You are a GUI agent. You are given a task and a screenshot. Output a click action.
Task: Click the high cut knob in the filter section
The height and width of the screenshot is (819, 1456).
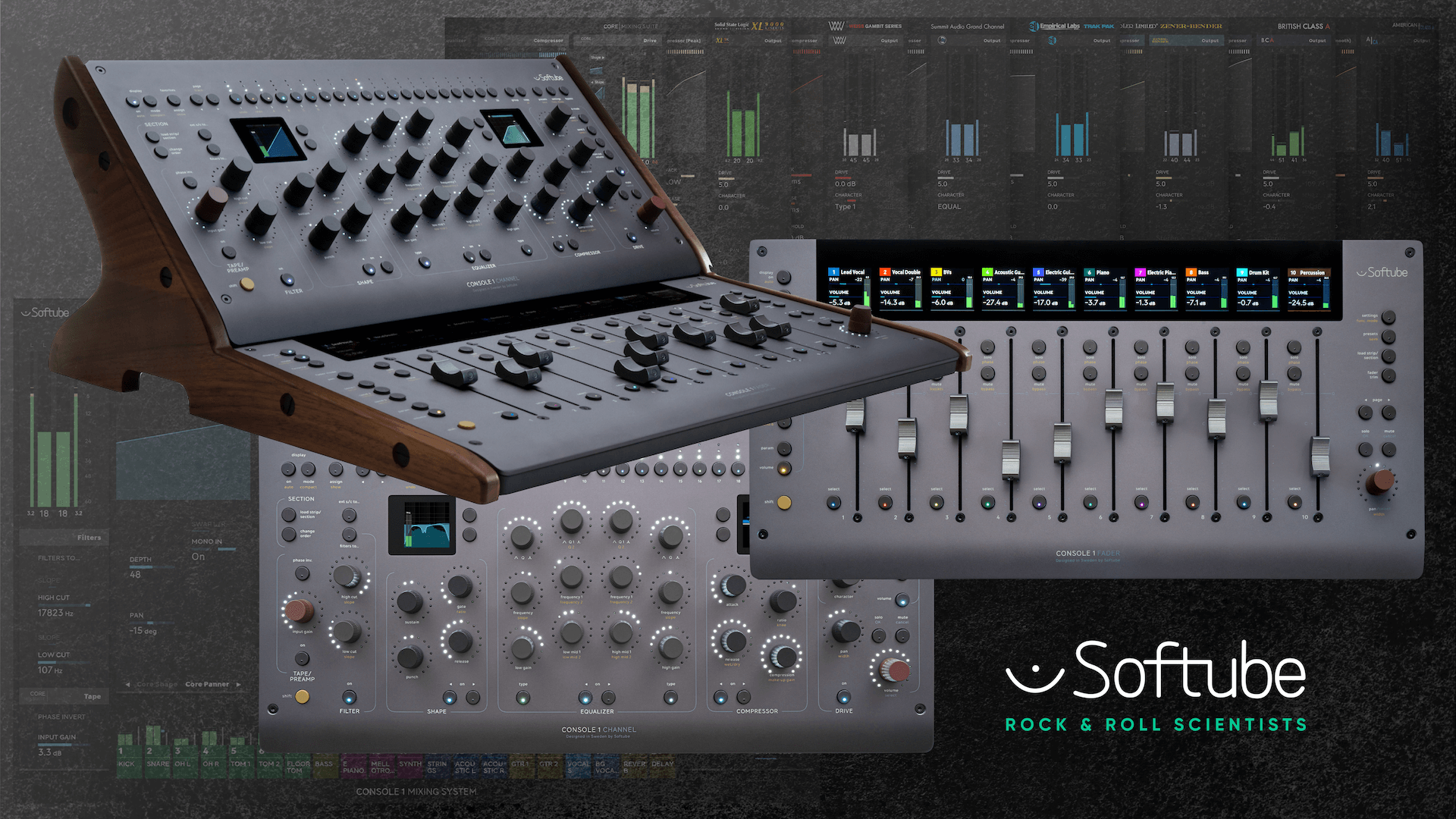(348, 576)
